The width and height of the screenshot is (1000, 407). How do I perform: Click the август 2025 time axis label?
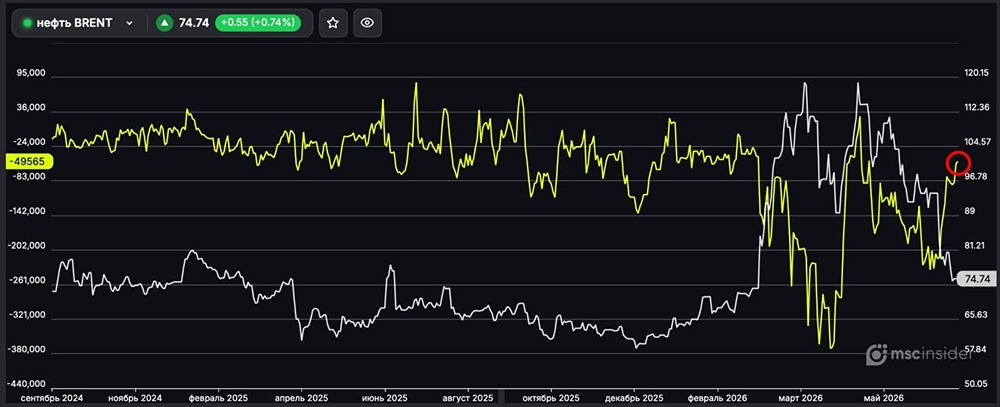pos(469,397)
